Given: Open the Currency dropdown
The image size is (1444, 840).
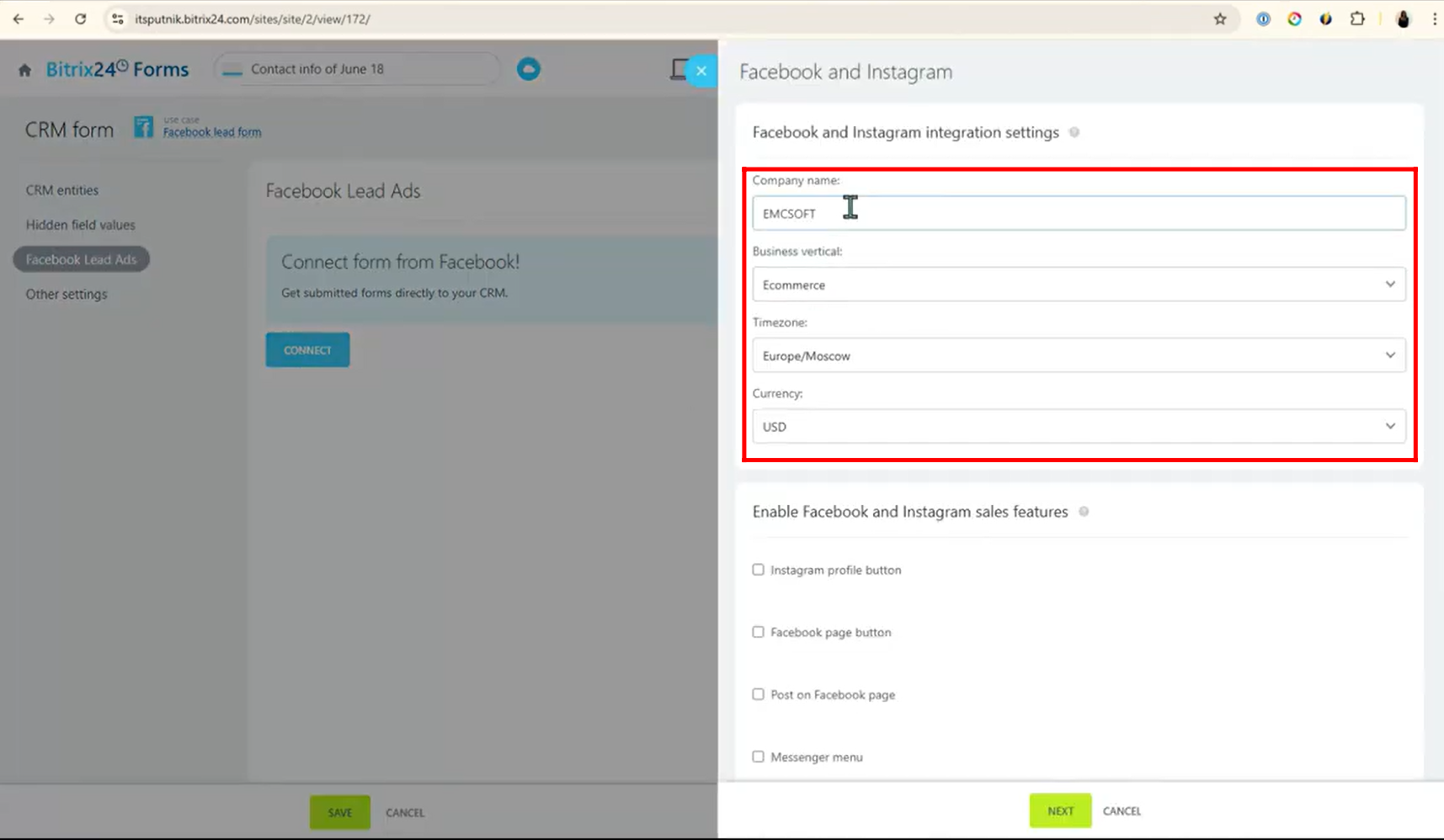Looking at the screenshot, I should pos(1079,427).
